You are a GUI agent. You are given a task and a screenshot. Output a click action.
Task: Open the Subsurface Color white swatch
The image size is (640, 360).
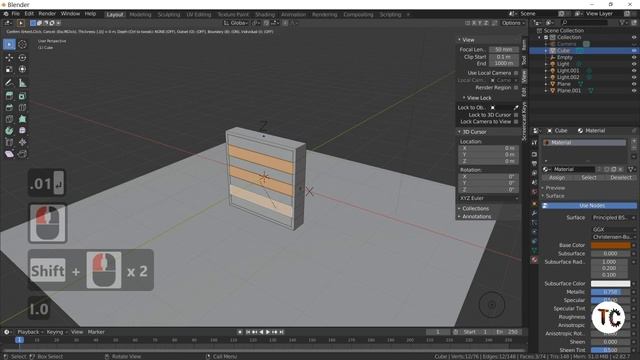tap(611, 283)
